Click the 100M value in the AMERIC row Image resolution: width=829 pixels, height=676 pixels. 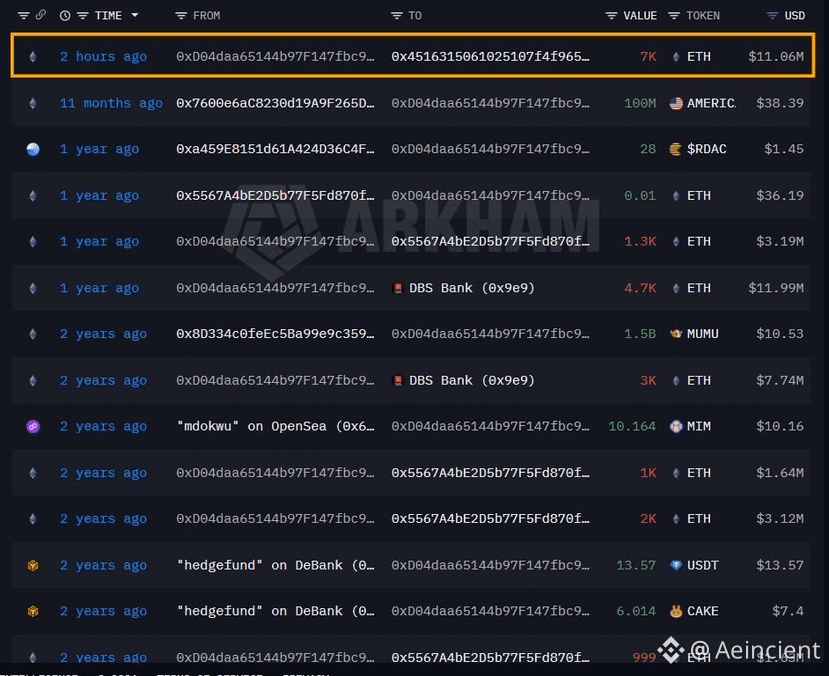[640, 103]
